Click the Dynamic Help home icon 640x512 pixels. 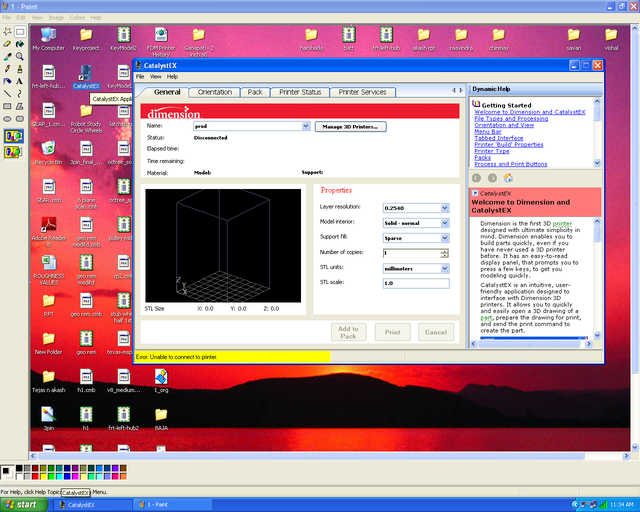click(508, 178)
